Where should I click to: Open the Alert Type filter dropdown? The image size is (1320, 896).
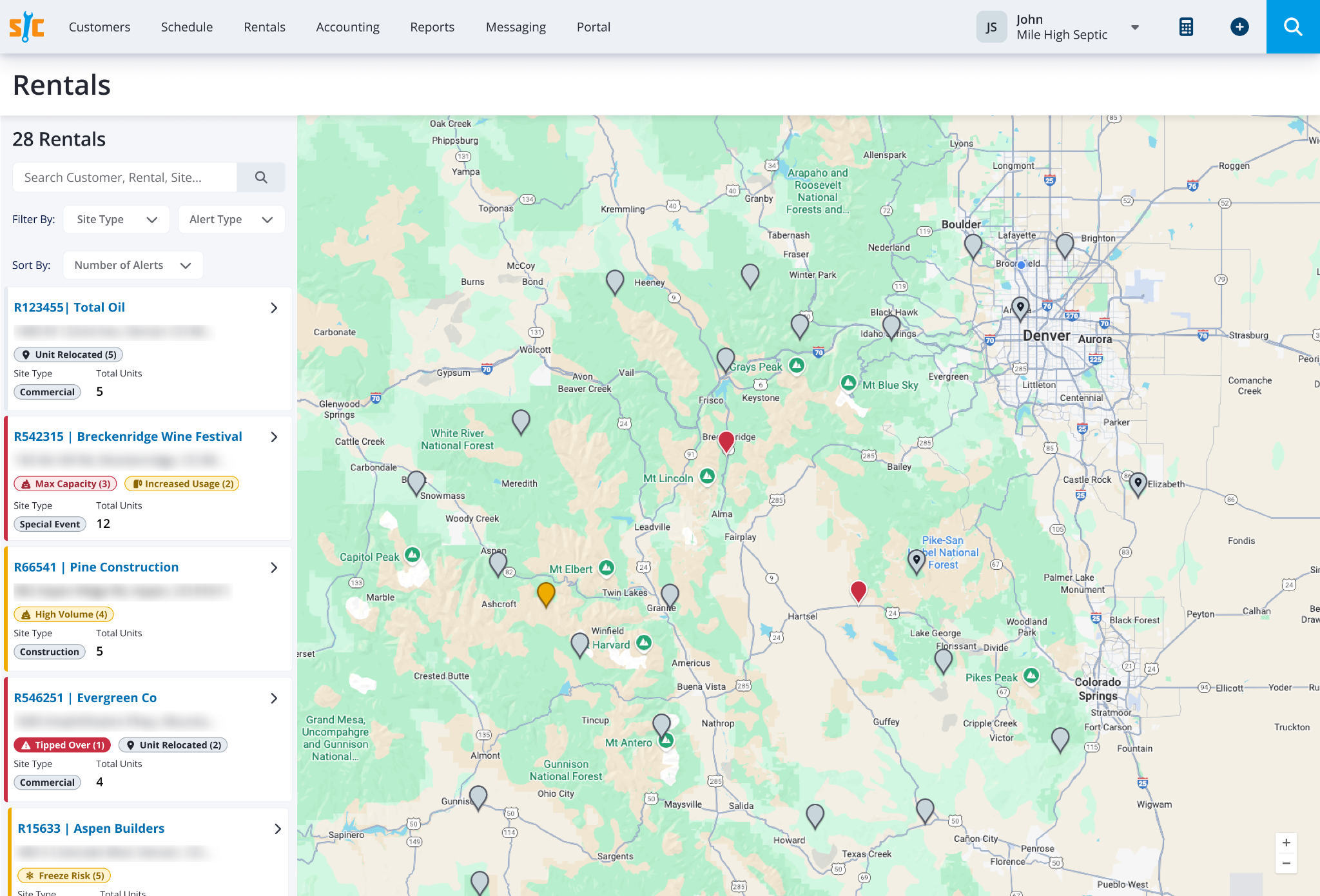[x=231, y=219]
